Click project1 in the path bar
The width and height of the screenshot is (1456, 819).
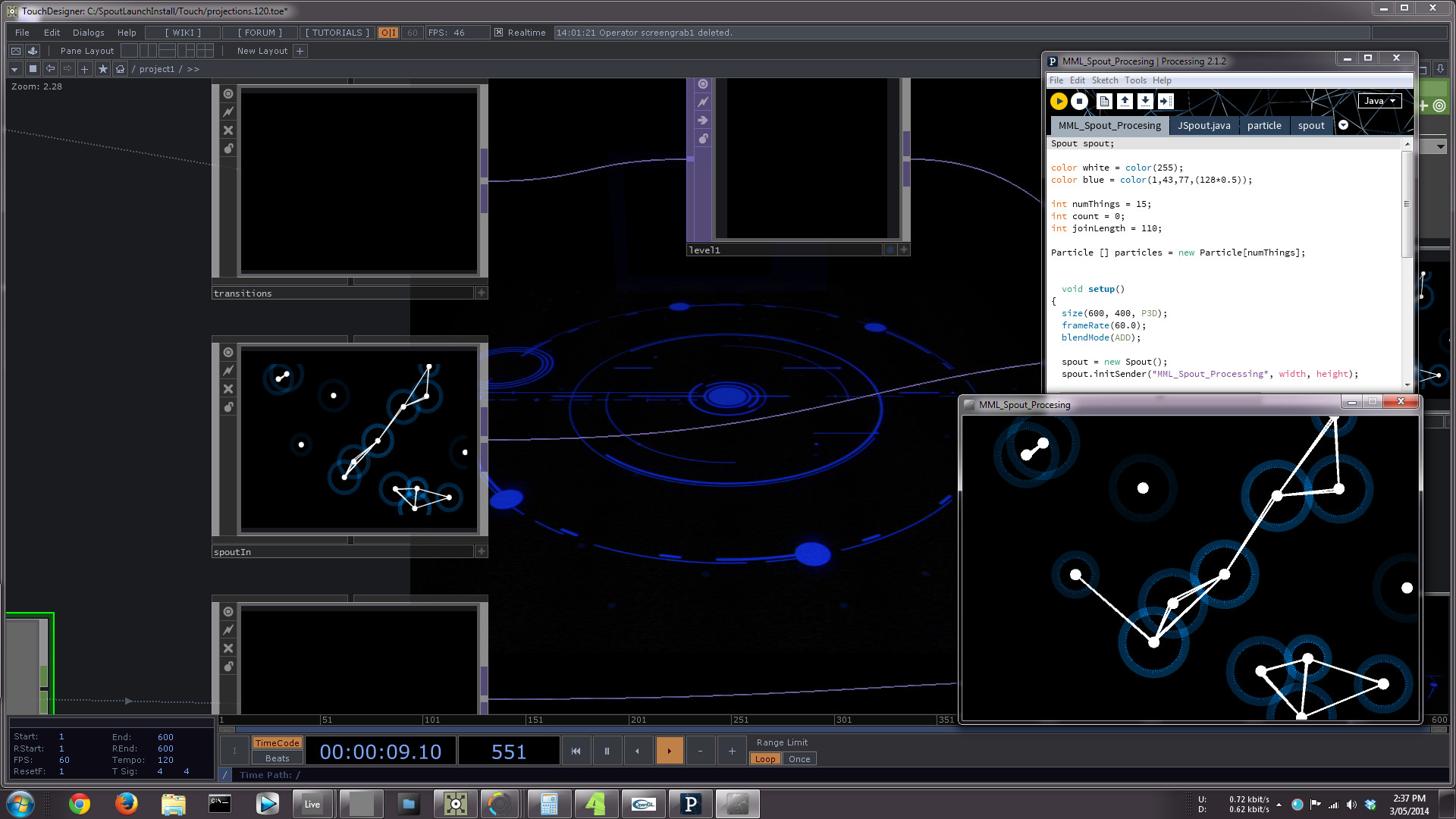click(156, 69)
